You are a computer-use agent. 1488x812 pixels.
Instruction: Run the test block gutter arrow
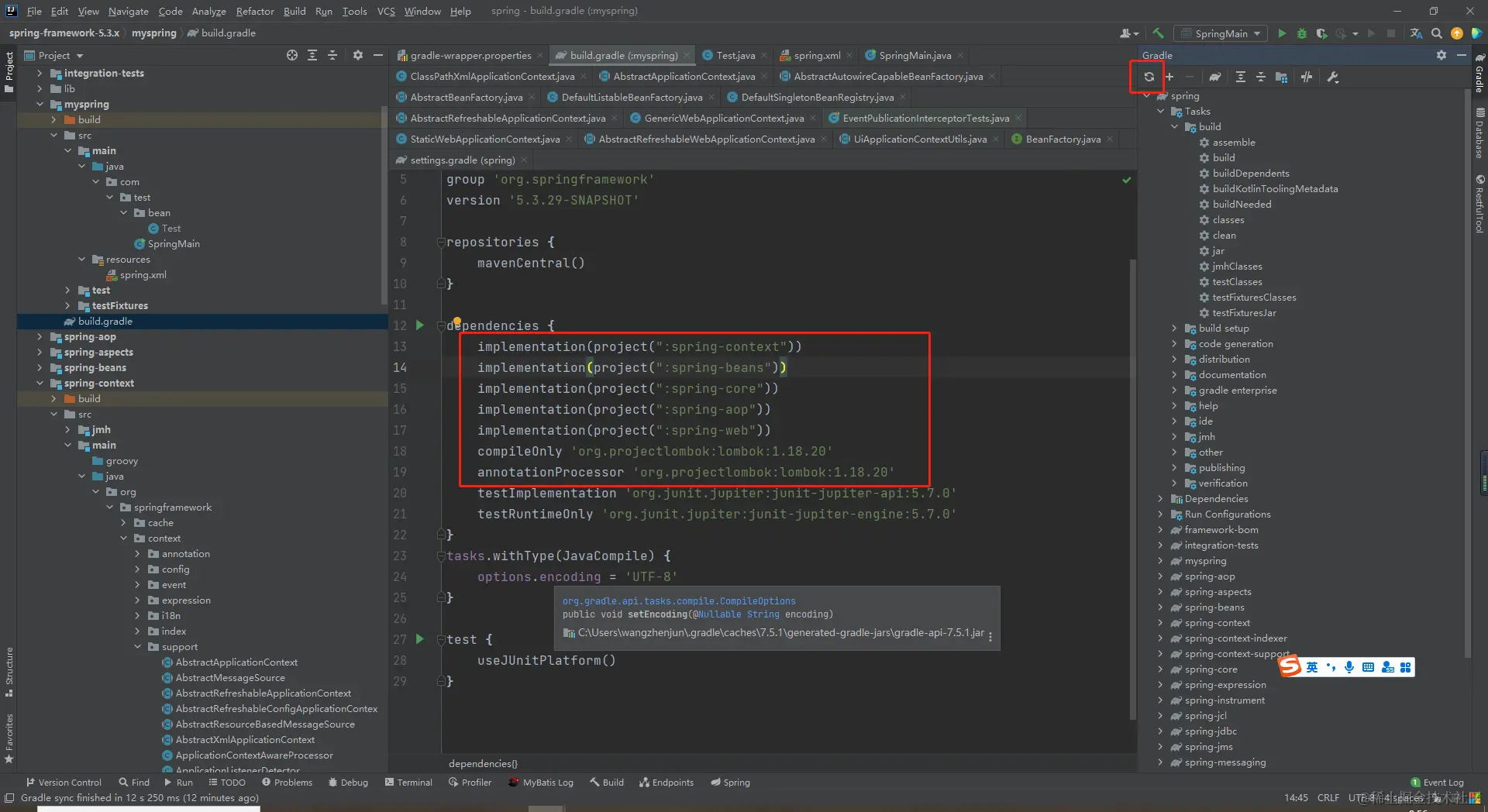[420, 639]
